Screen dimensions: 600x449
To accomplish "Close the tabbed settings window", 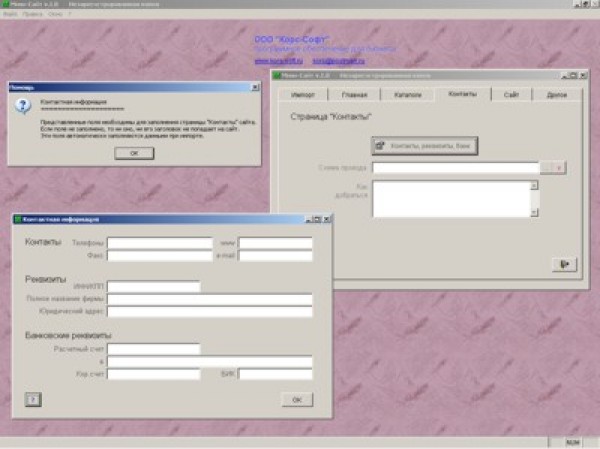I will (x=583, y=75).
